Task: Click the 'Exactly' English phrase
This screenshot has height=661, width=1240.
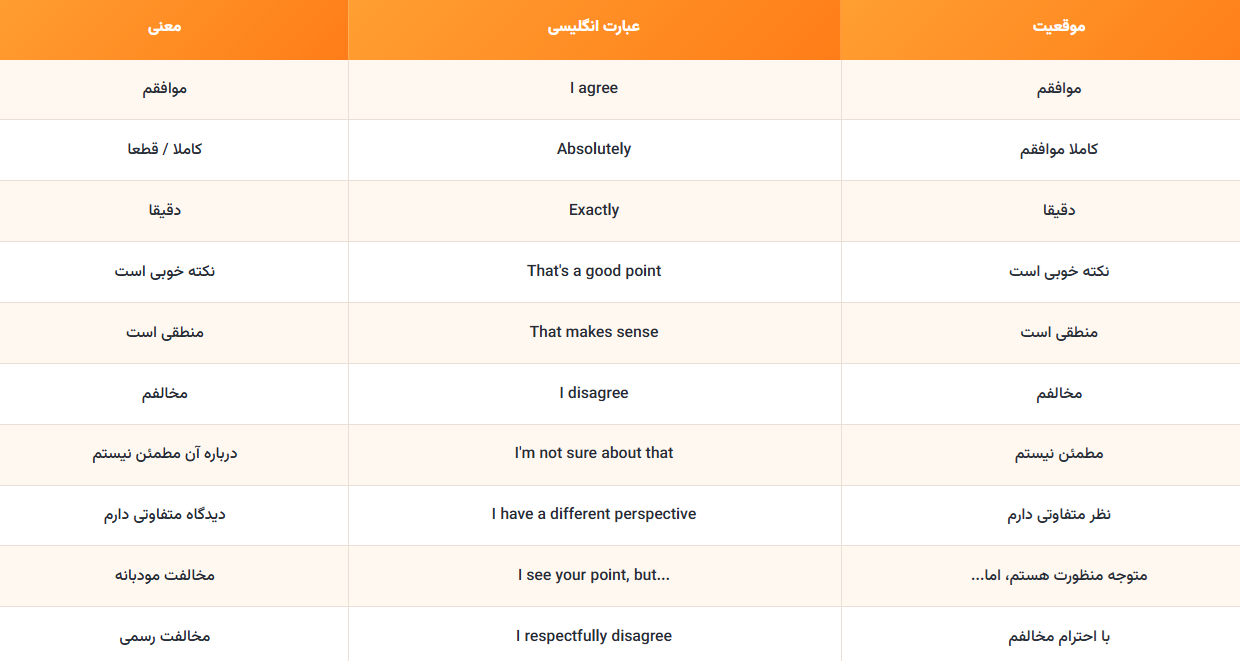Action: coord(594,210)
